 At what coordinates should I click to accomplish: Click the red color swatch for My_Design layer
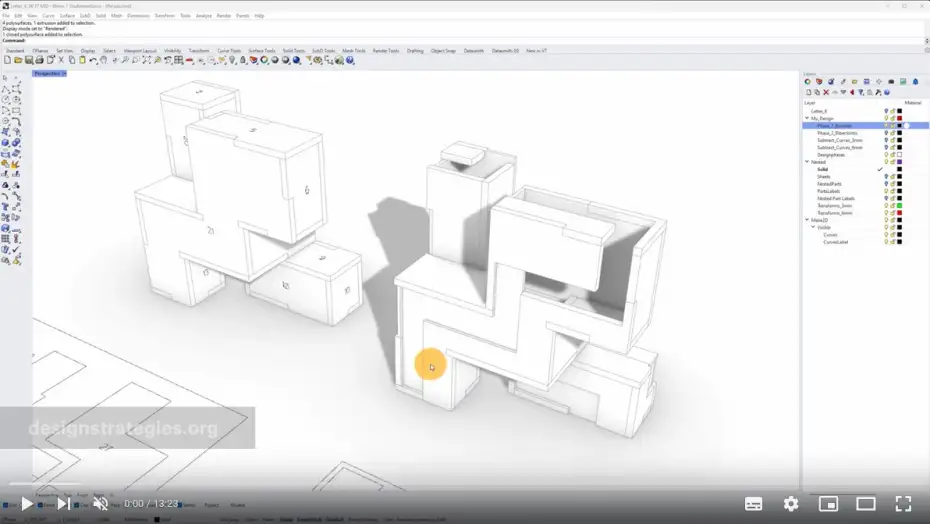click(899, 118)
